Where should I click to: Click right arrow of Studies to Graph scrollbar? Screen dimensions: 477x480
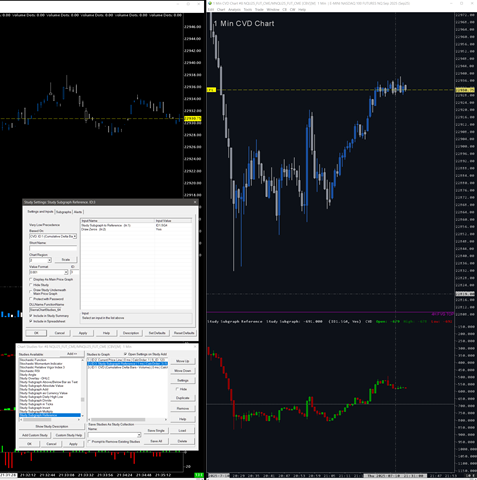coord(166,419)
